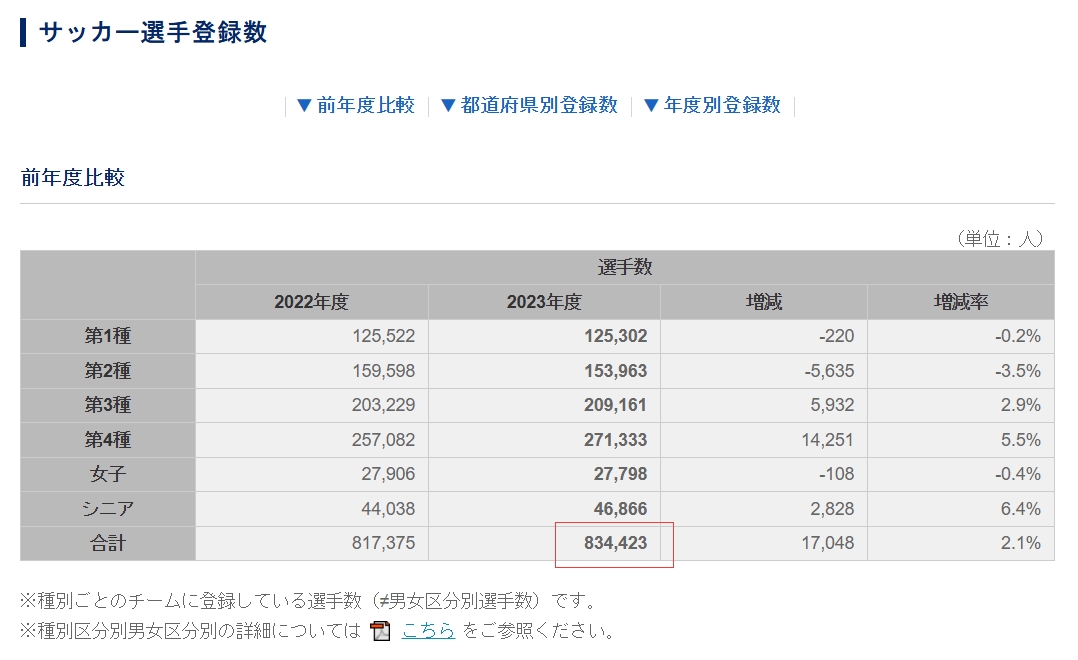Click the 2022年度 column header
Image resolution: width=1078 pixels, height=660 pixels.
point(311,302)
